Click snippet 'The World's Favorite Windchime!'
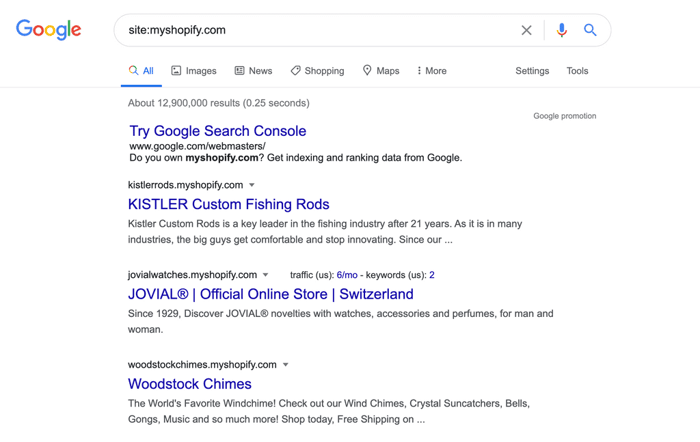The width and height of the screenshot is (700, 442). tap(329, 411)
